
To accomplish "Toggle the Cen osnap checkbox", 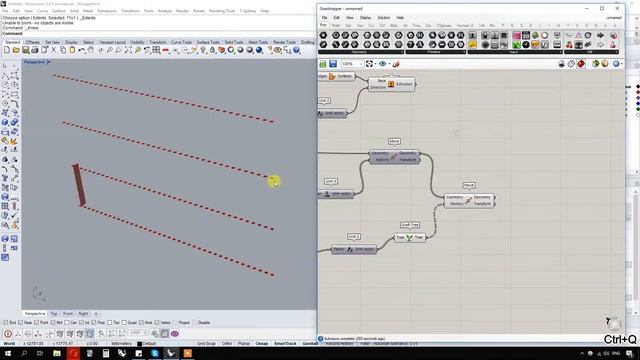I will [x=67, y=322].
